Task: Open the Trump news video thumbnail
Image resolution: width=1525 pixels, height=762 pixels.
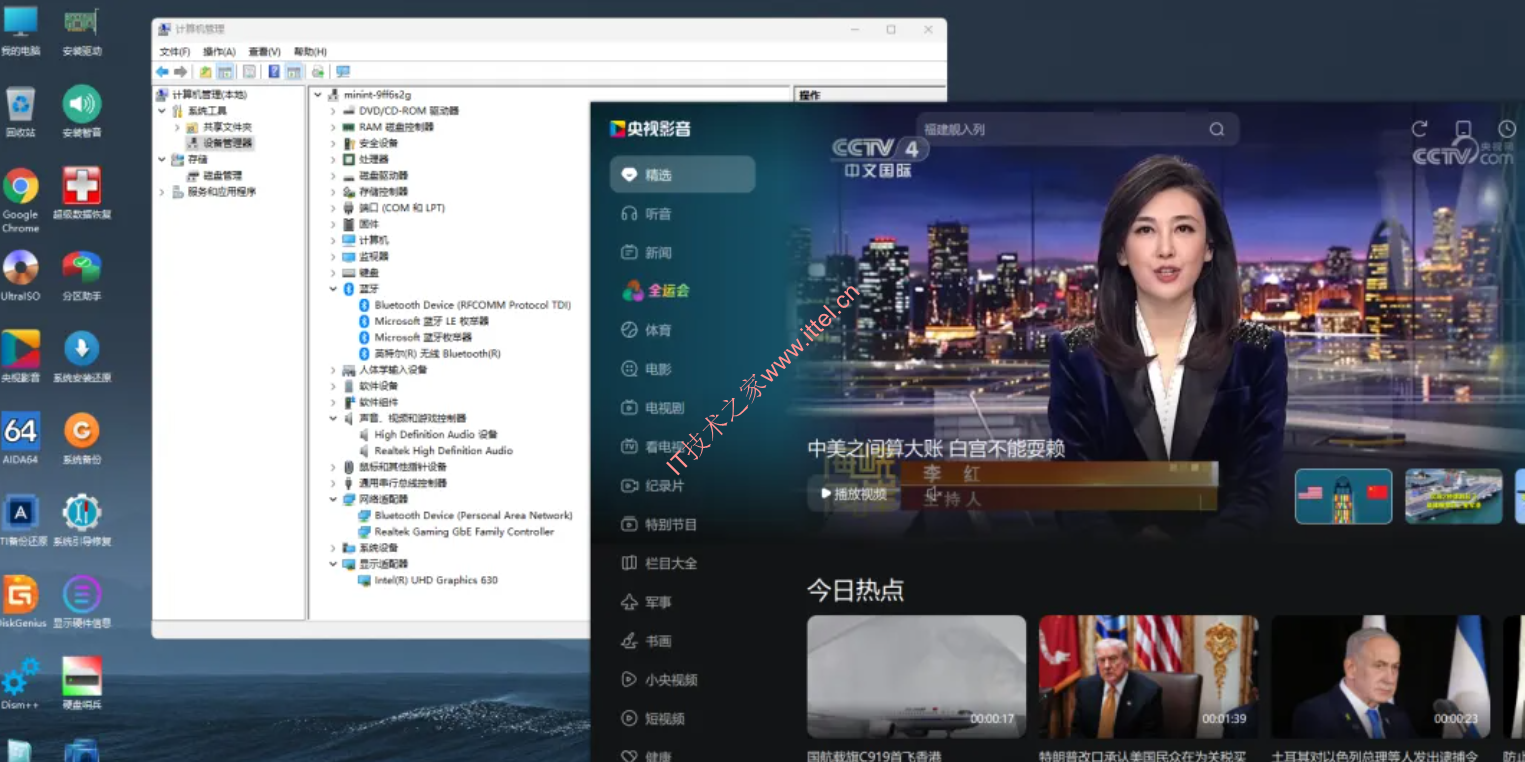Action: (x=1148, y=677)
